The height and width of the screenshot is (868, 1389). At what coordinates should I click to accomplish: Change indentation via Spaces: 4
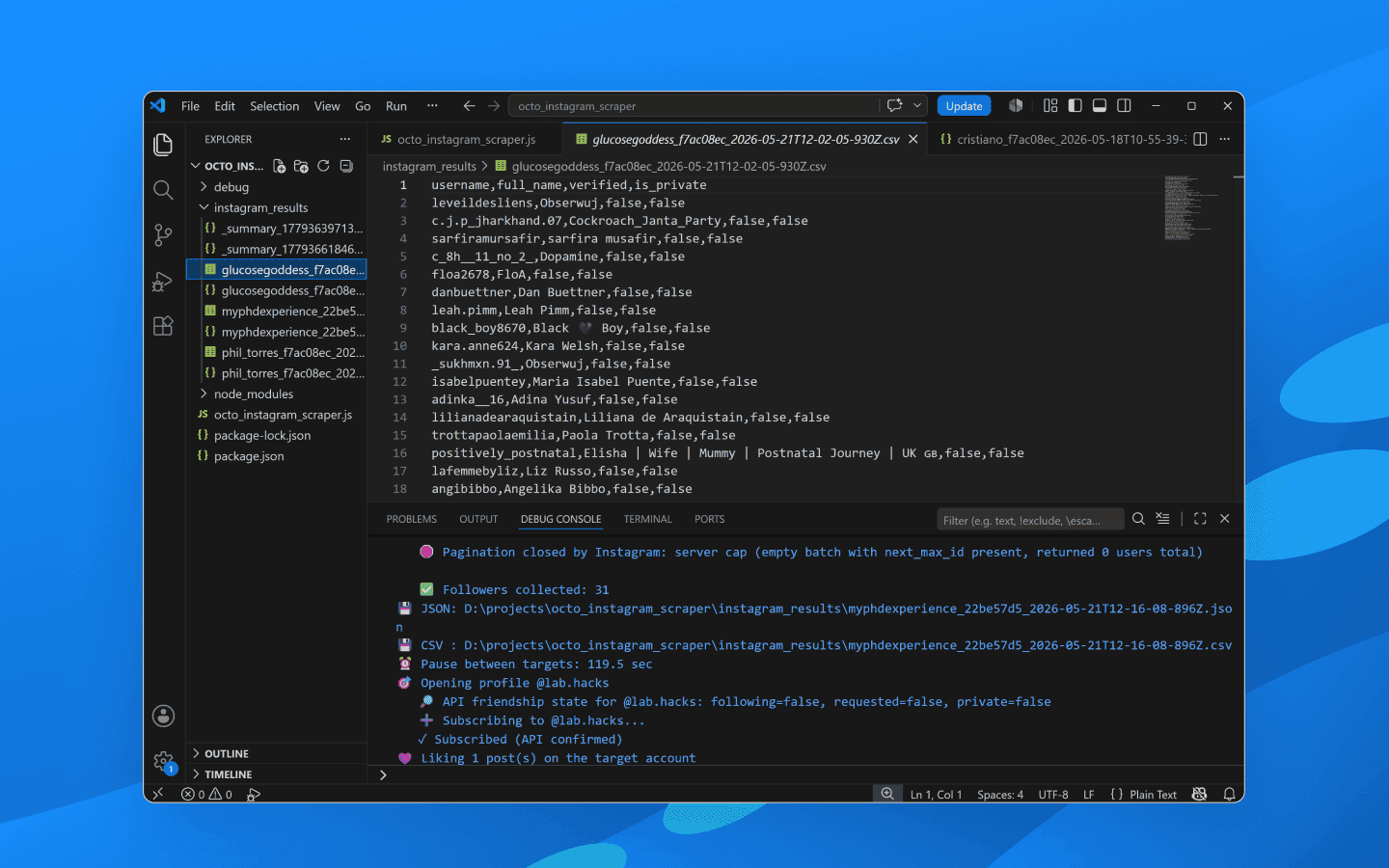point(1000,795)
